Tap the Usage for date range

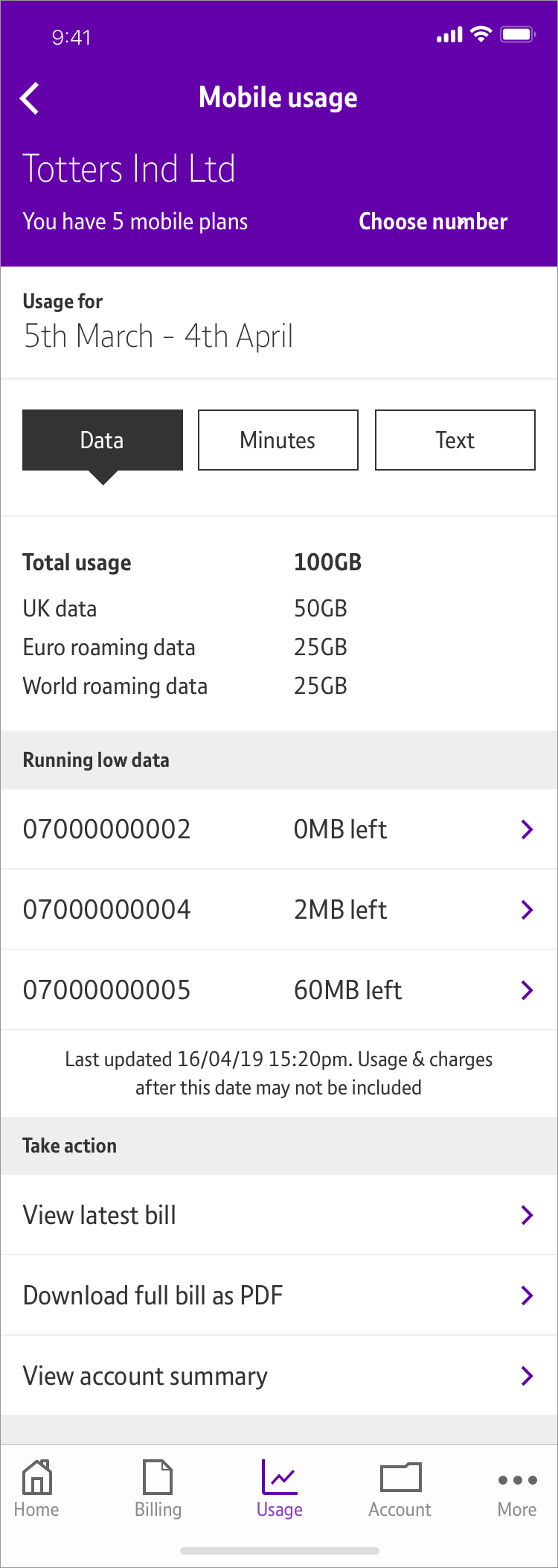[158, 336]
